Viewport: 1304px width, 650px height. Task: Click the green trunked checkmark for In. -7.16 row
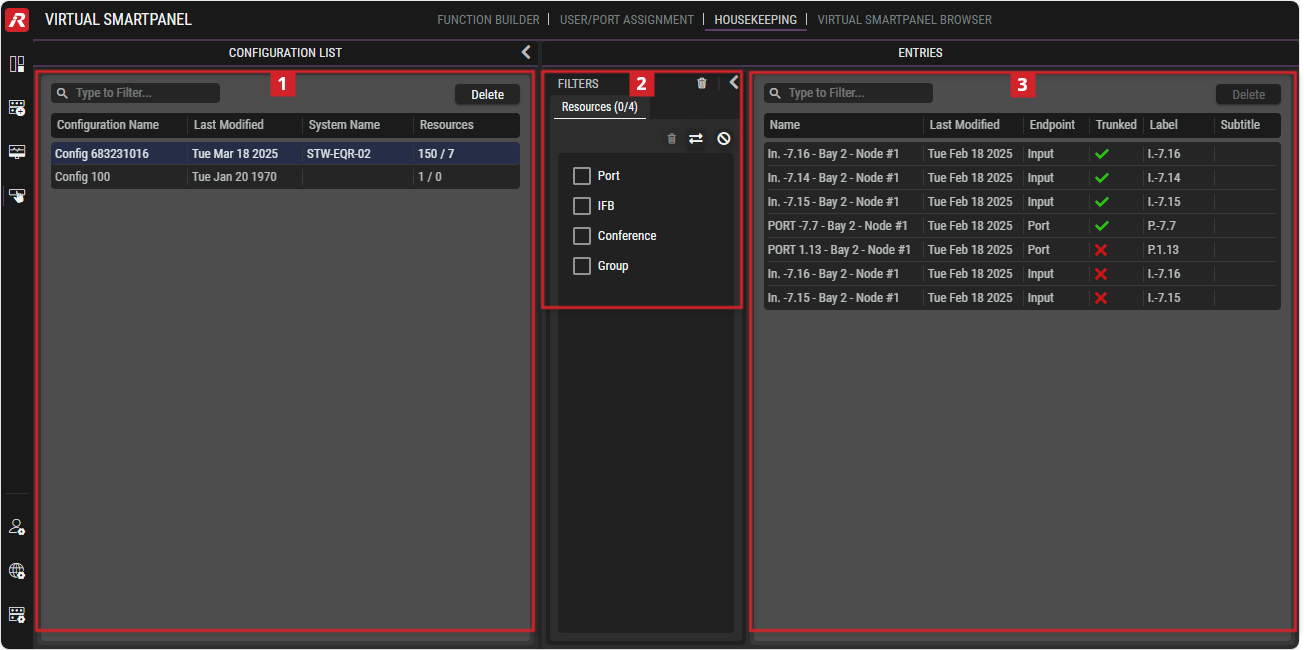pos(1102,154)
